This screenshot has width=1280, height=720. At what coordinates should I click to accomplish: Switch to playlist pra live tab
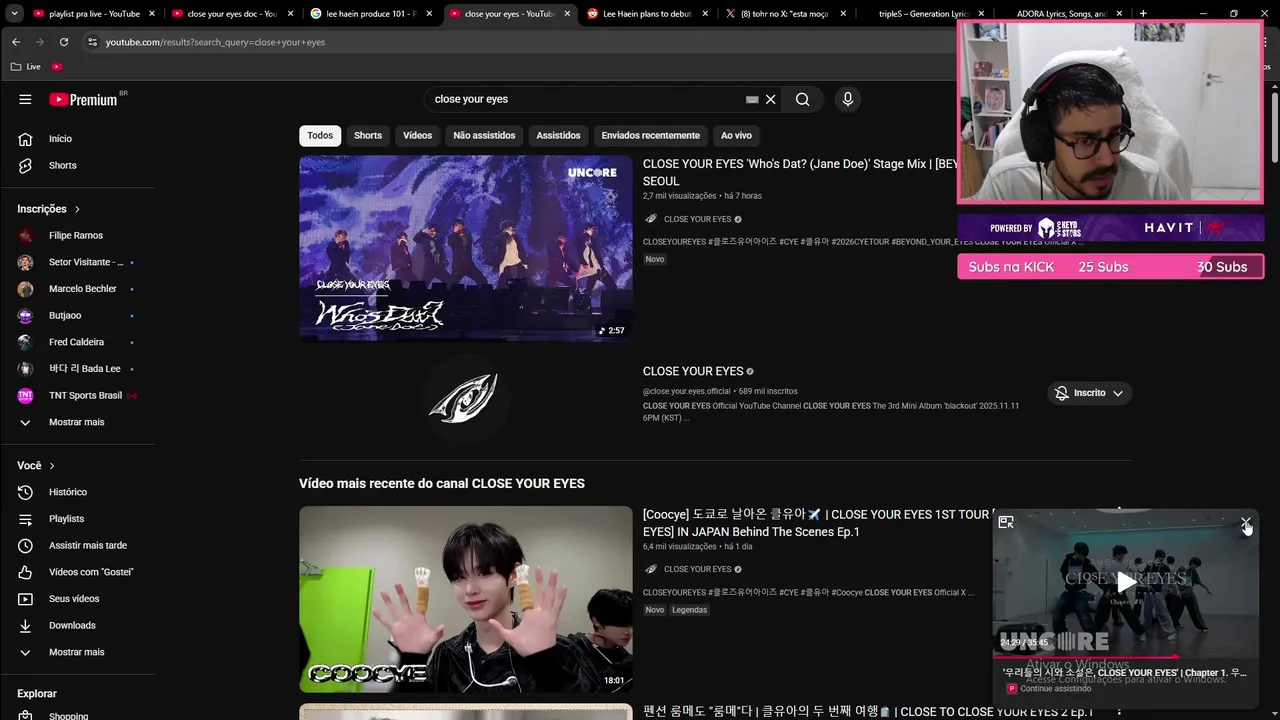point(93,14)
